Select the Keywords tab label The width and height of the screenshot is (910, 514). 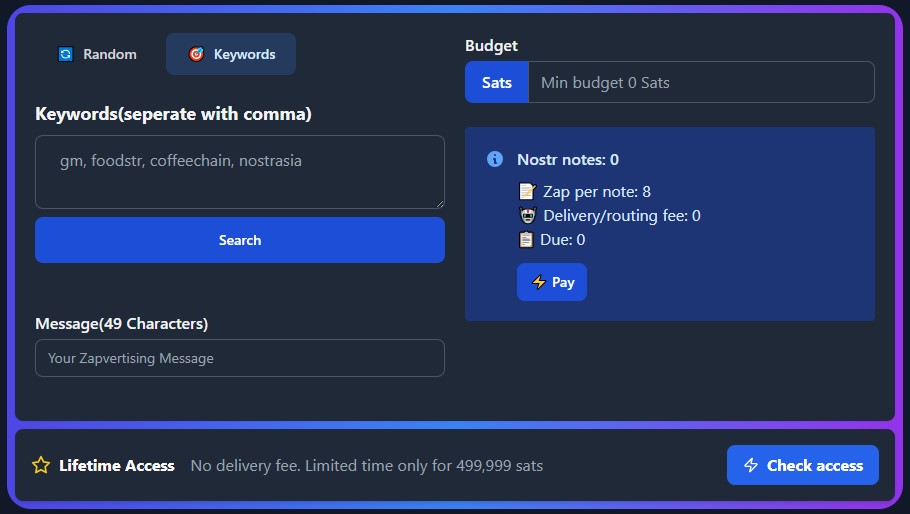[x=244, y=54]
